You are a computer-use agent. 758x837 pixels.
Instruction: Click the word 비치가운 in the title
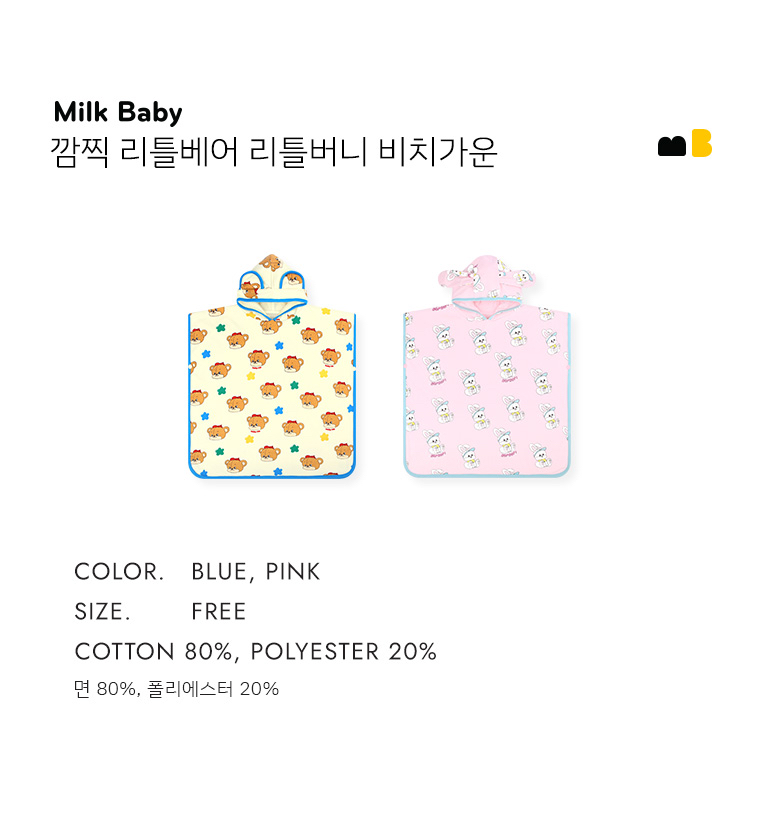point(438,152)
